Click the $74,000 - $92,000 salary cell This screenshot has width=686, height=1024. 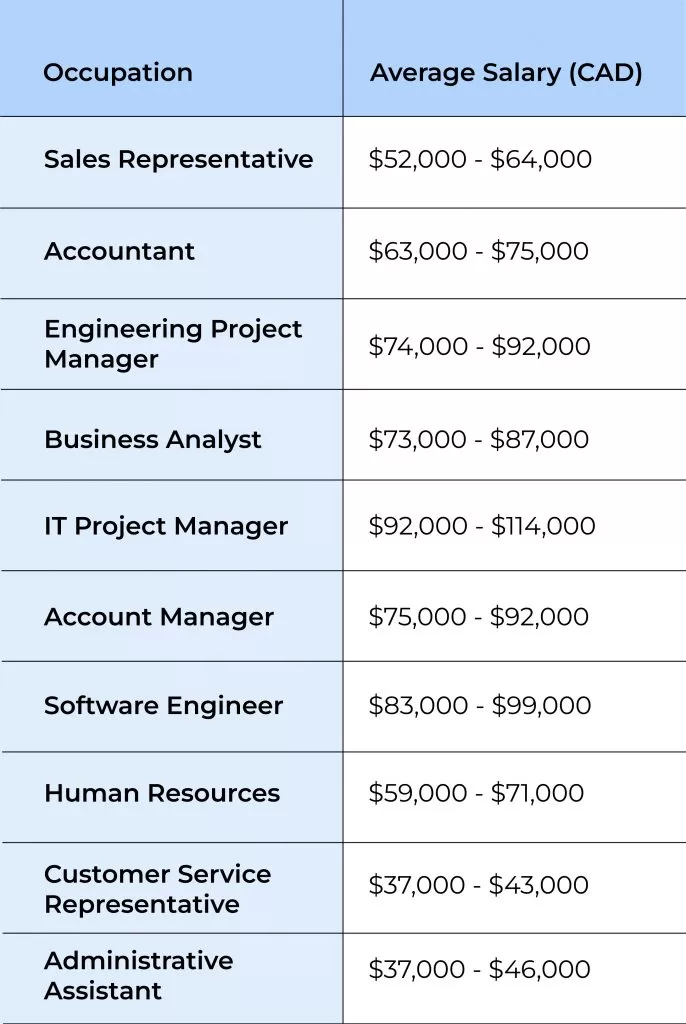[479, 347]
